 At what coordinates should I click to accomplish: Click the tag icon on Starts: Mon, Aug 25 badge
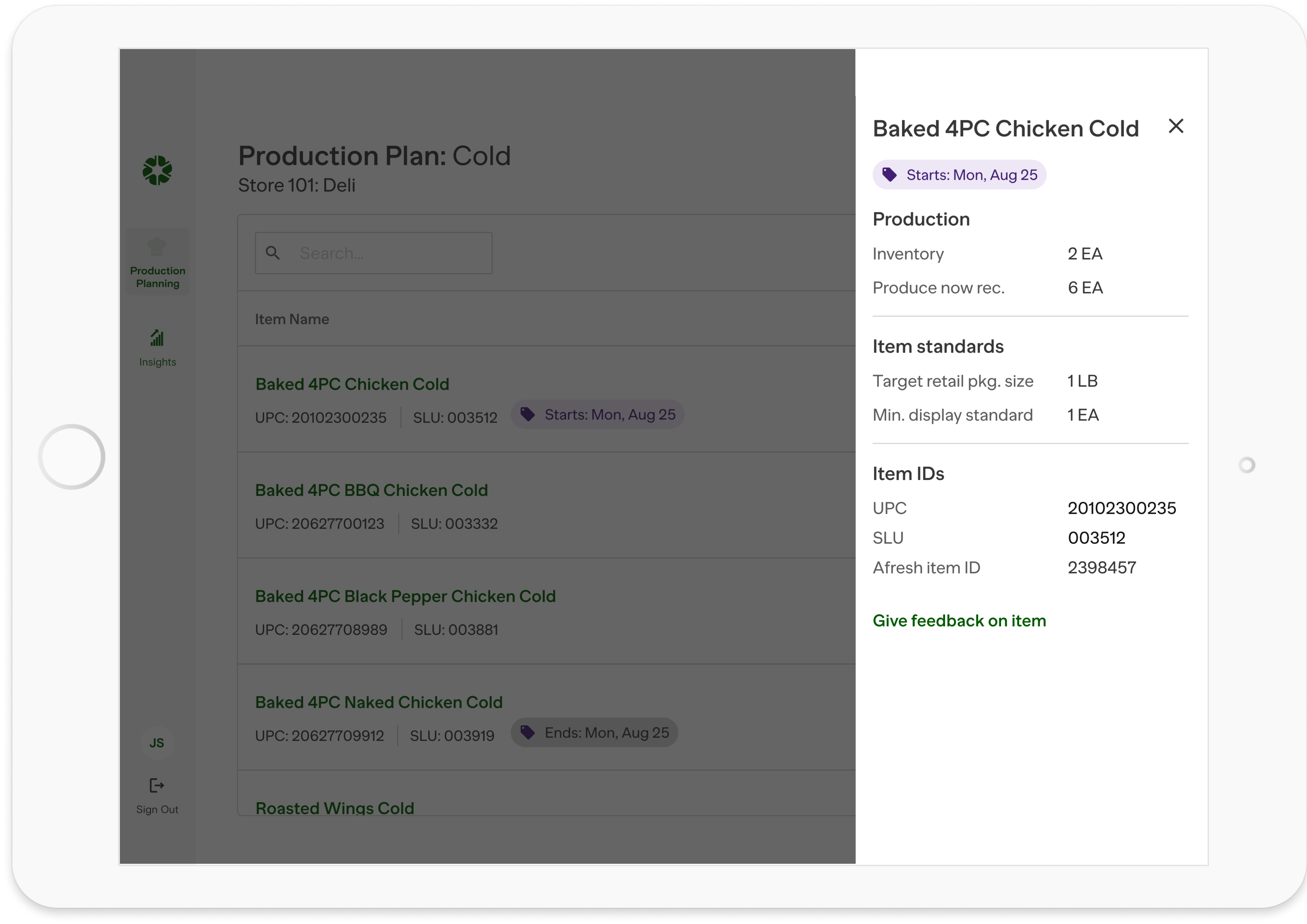click(x=528, y=414)
